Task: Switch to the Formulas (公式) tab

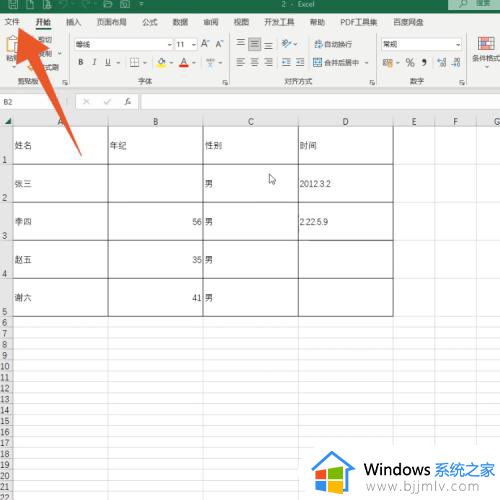Action: click(x=150, y=22)
